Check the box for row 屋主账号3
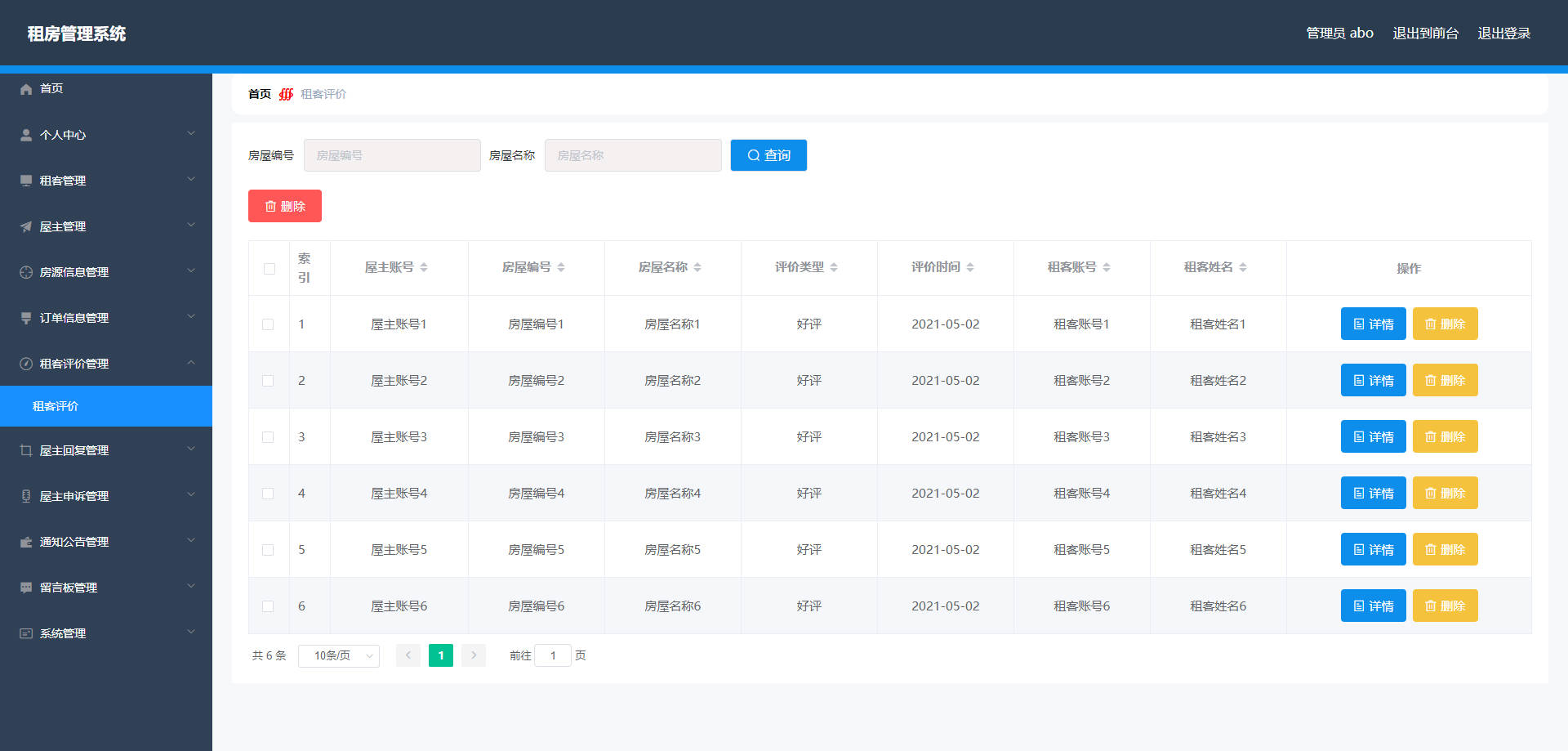The height and width of the screenshot is (751, 1568). pos(268,437)
